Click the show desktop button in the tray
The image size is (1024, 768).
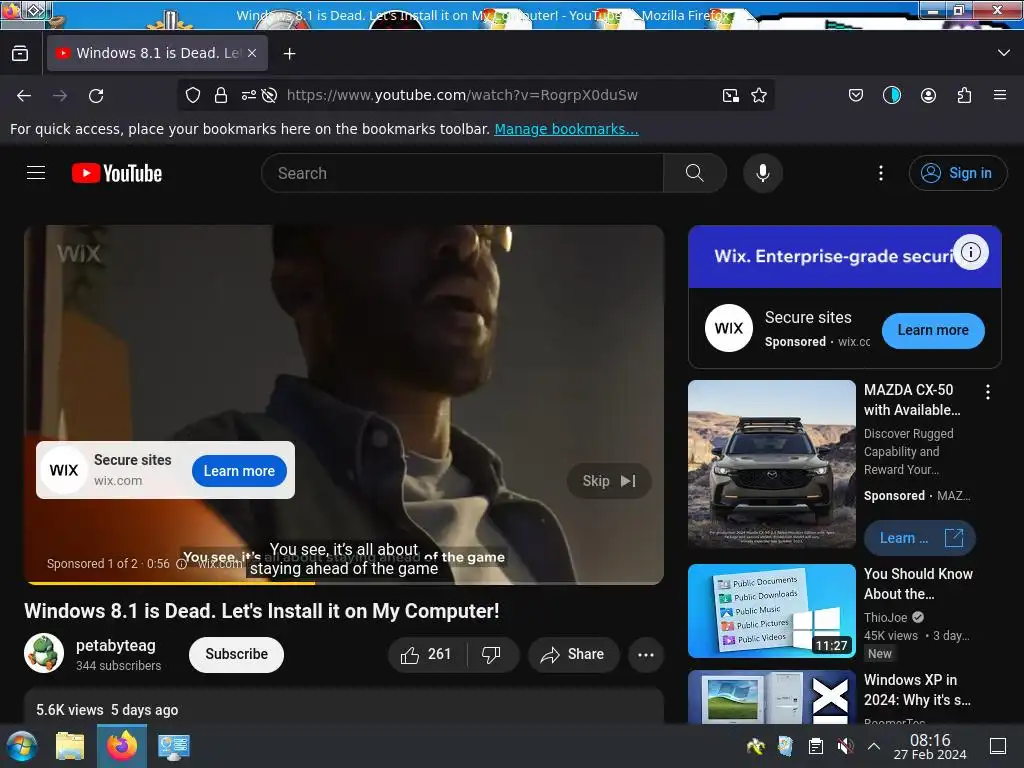click(x=998, y=746)
